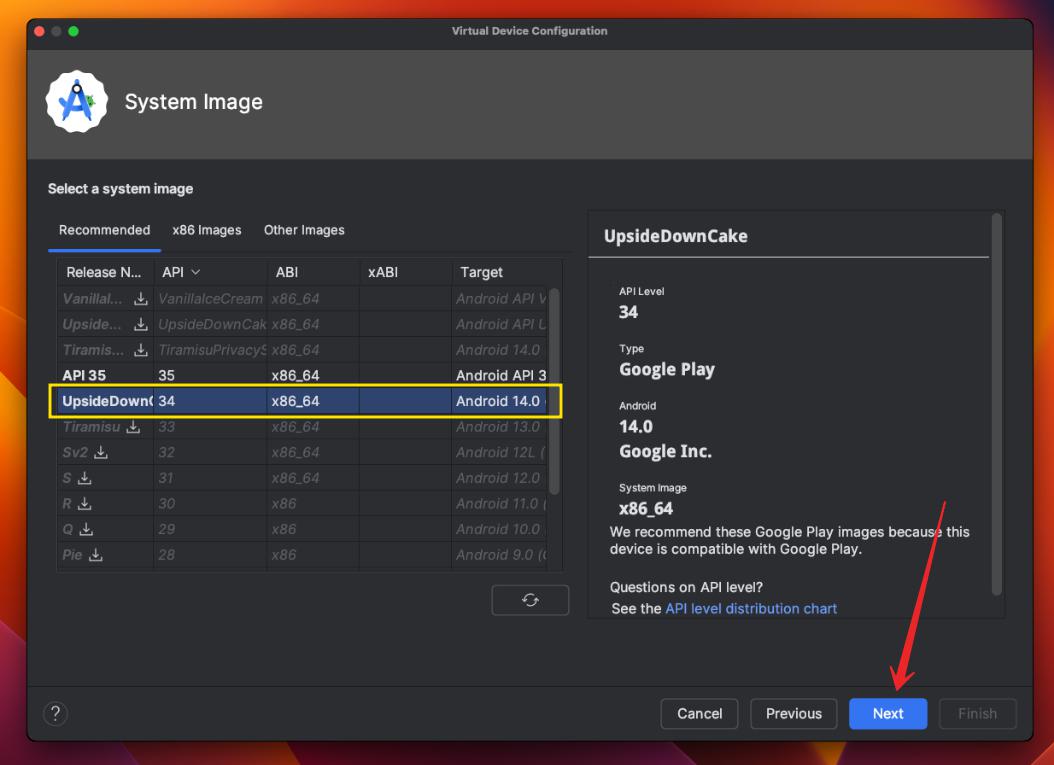Click the Android Studio logo icon
The image size is (1054, 765).
pos(77,102)
